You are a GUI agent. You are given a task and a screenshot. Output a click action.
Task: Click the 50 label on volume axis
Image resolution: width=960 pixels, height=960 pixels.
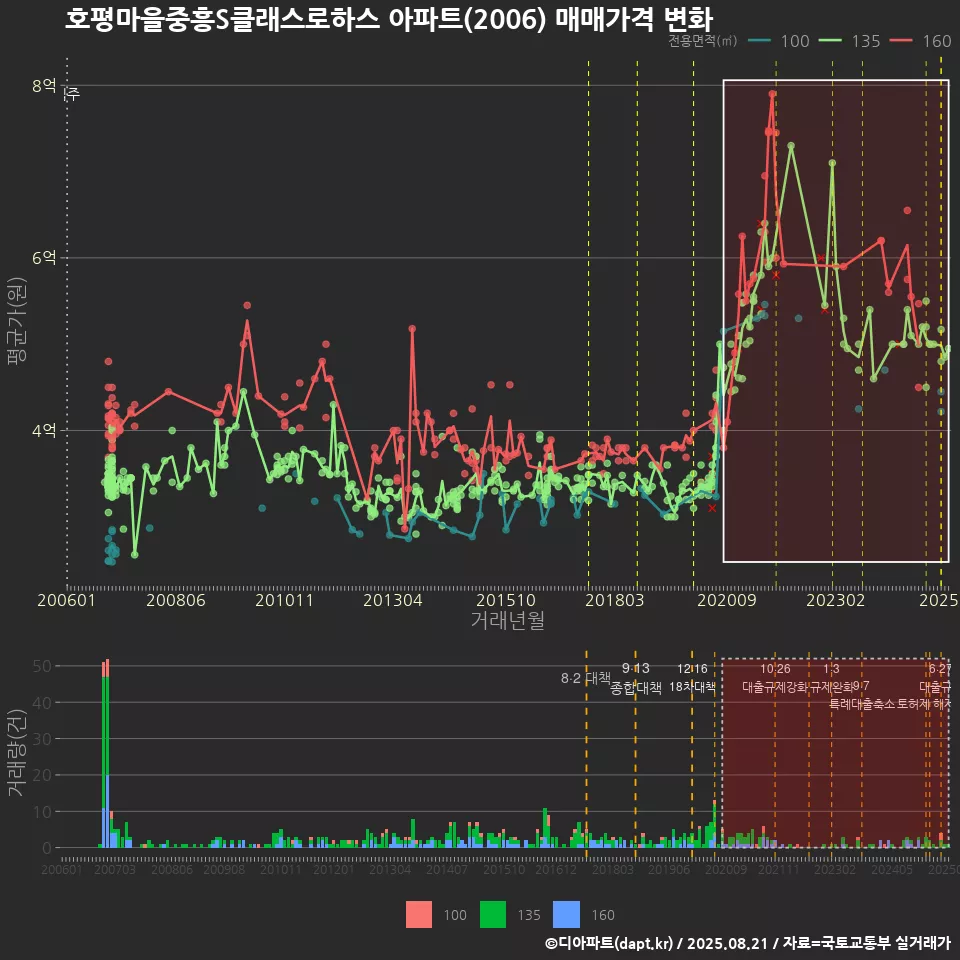[42, 666]
